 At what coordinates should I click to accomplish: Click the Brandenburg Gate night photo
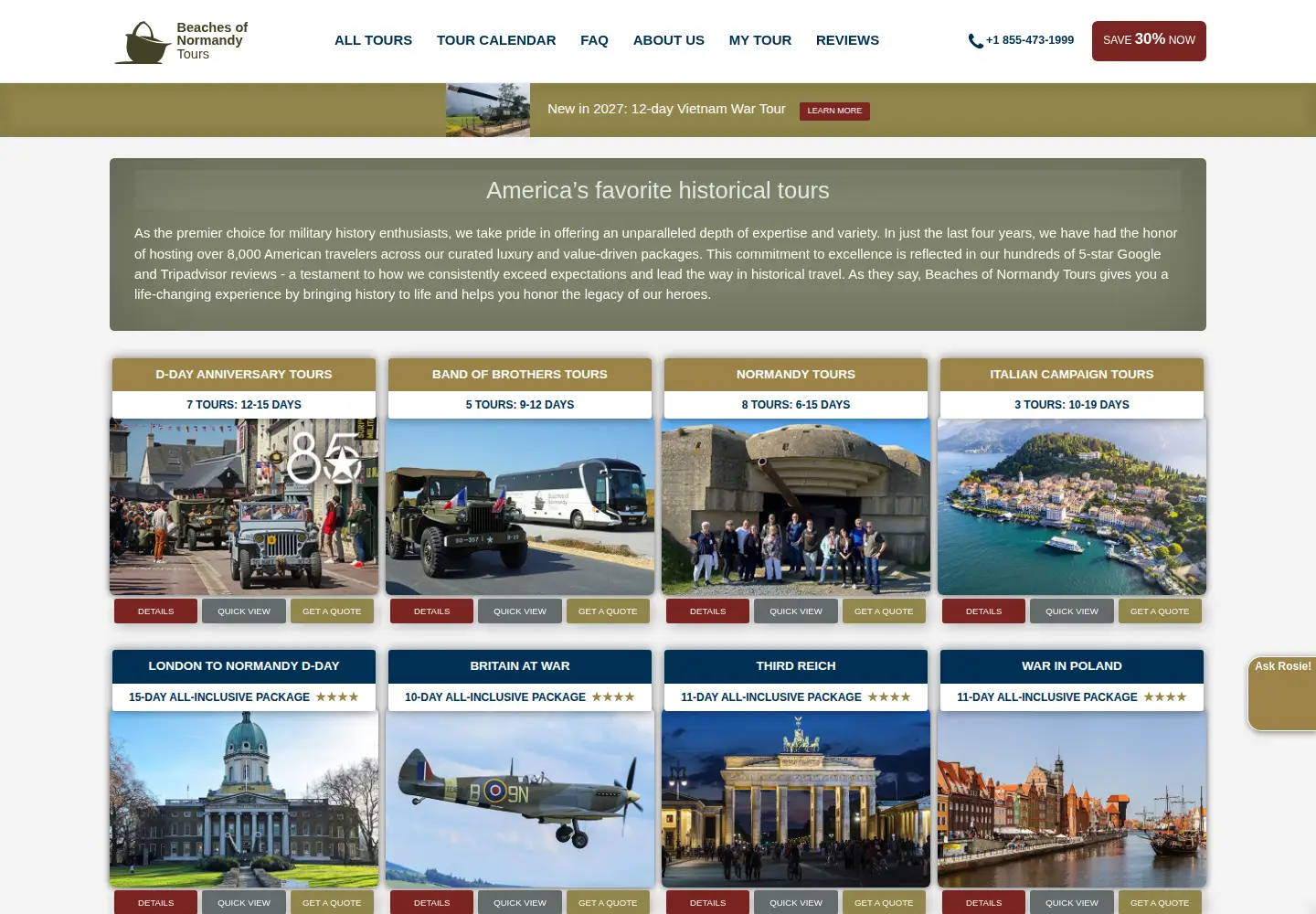796,799
